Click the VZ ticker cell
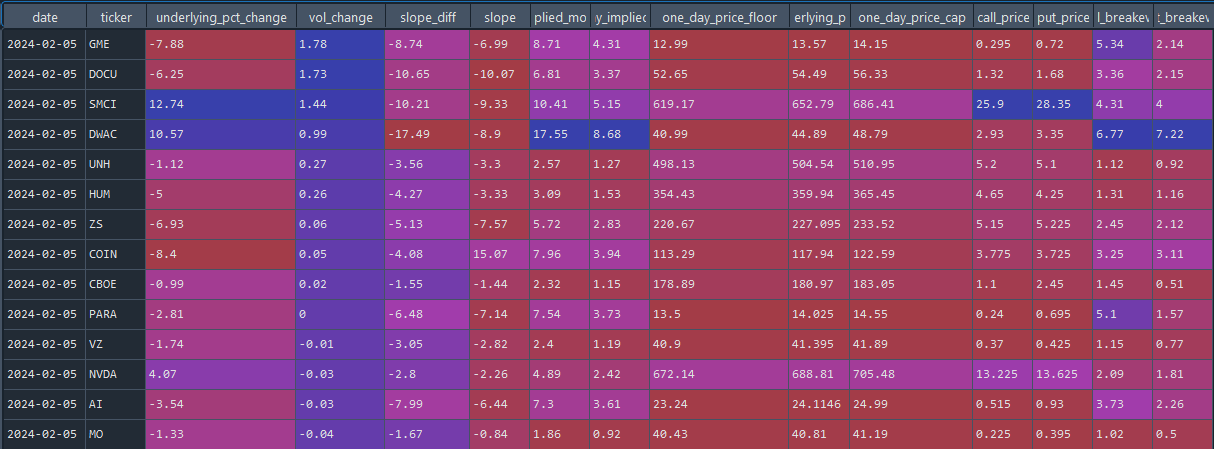Screen dimensions: 1214x449 [116, 345]
